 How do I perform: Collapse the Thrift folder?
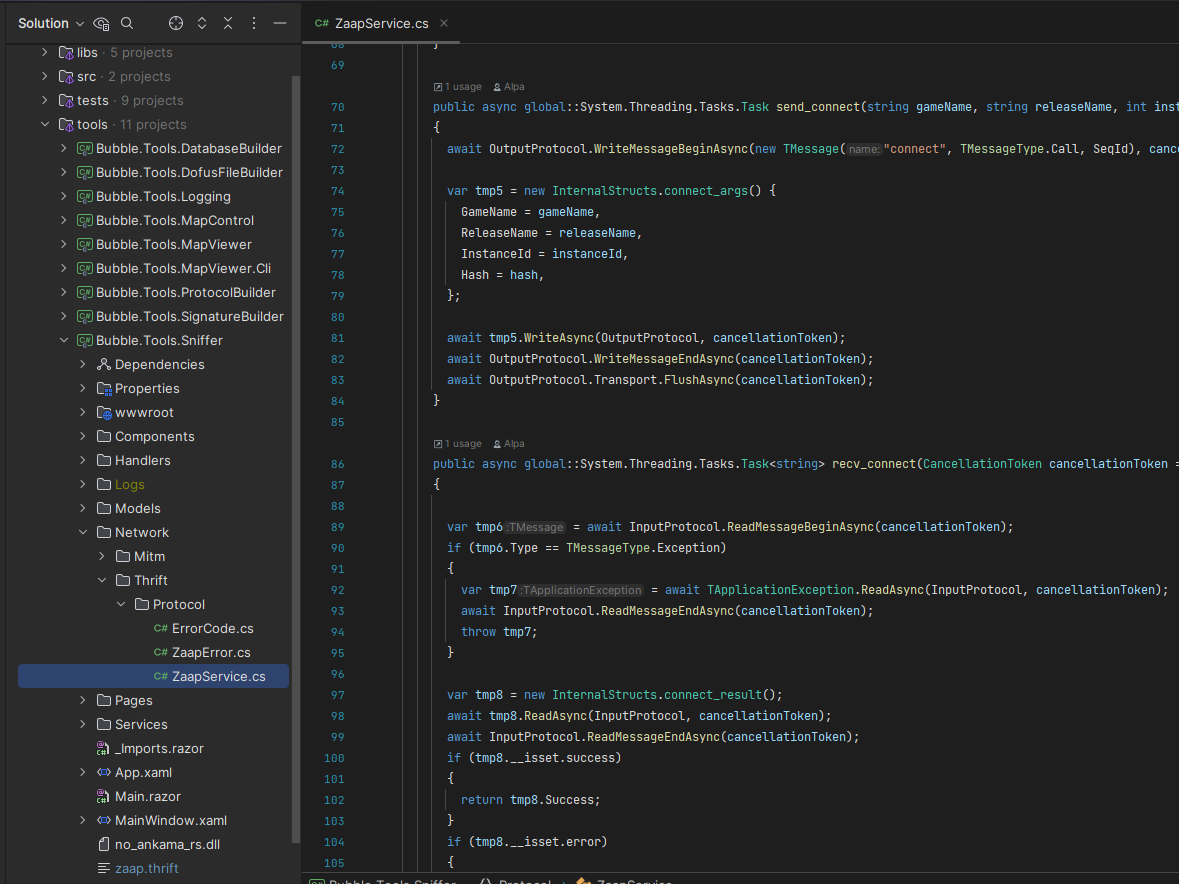(x=102, y=580)
